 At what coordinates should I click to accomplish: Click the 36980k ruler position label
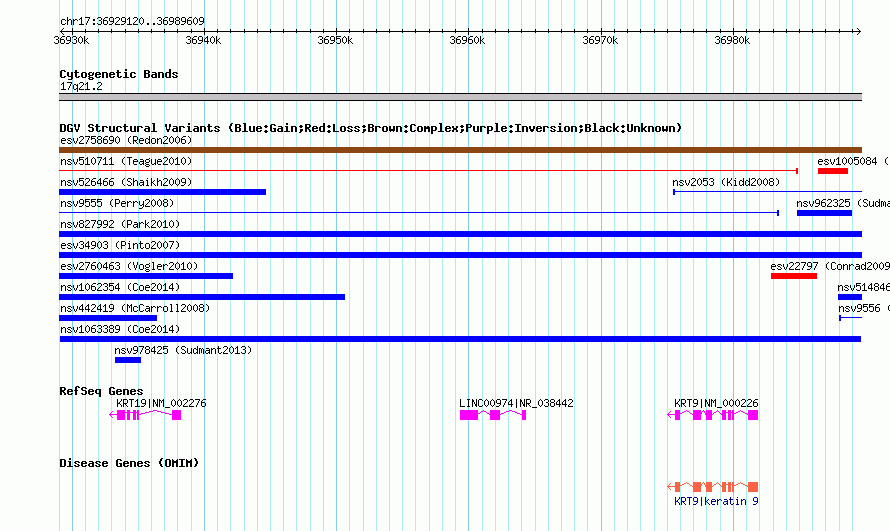coord(732,40)
